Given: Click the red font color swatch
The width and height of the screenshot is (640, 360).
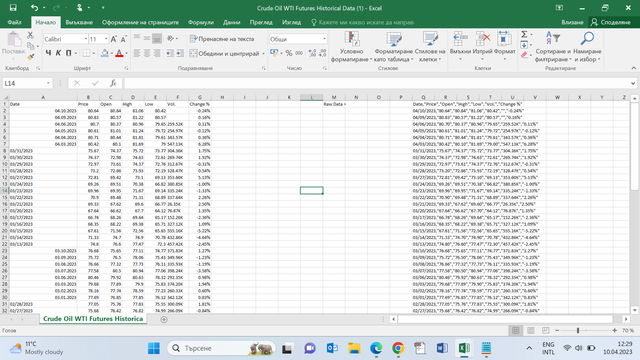Looking at the screenshot, I should click(119, 53).
